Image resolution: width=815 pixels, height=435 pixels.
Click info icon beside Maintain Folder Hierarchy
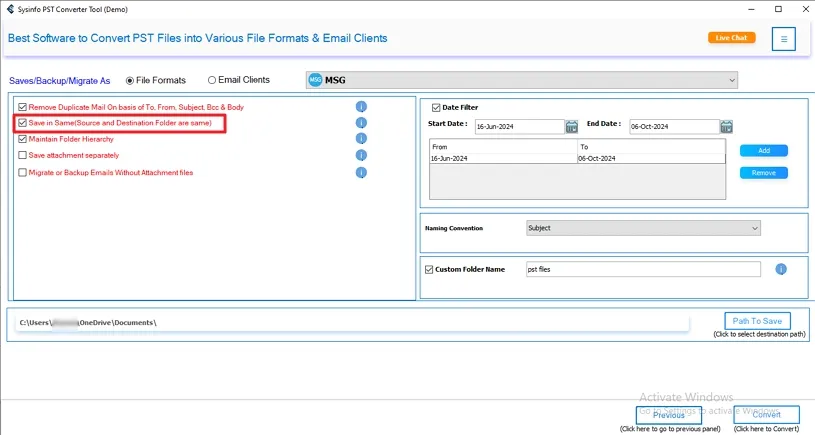click(361, 139)
